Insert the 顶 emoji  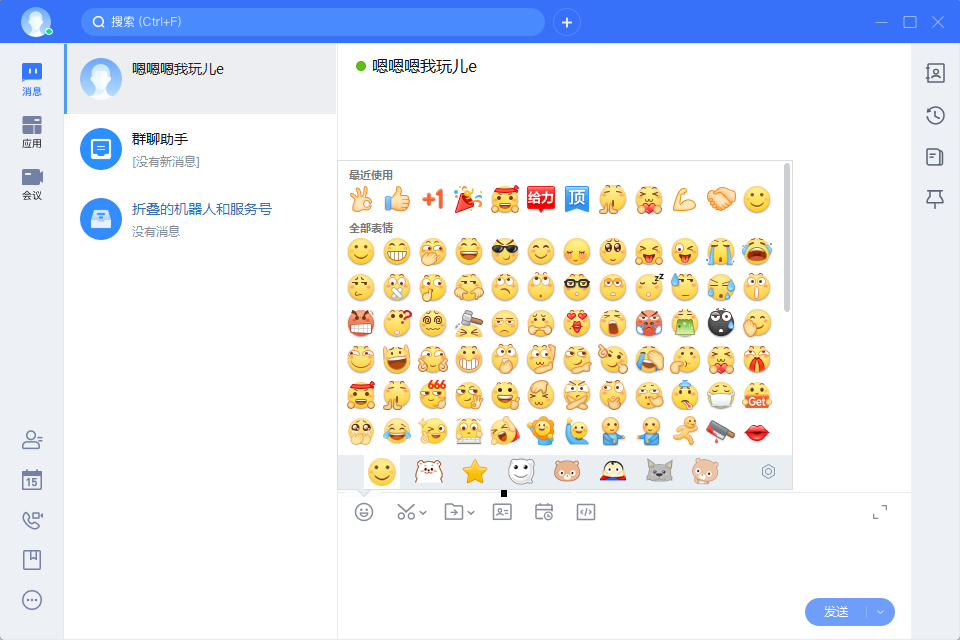point(577,199)
